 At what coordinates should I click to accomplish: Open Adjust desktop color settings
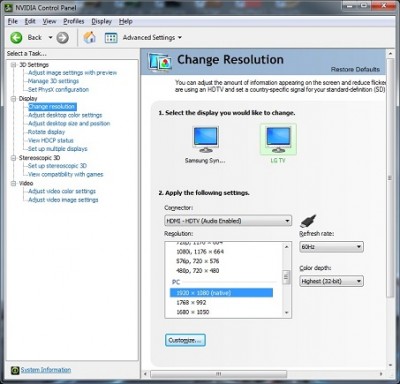(65, 115)
